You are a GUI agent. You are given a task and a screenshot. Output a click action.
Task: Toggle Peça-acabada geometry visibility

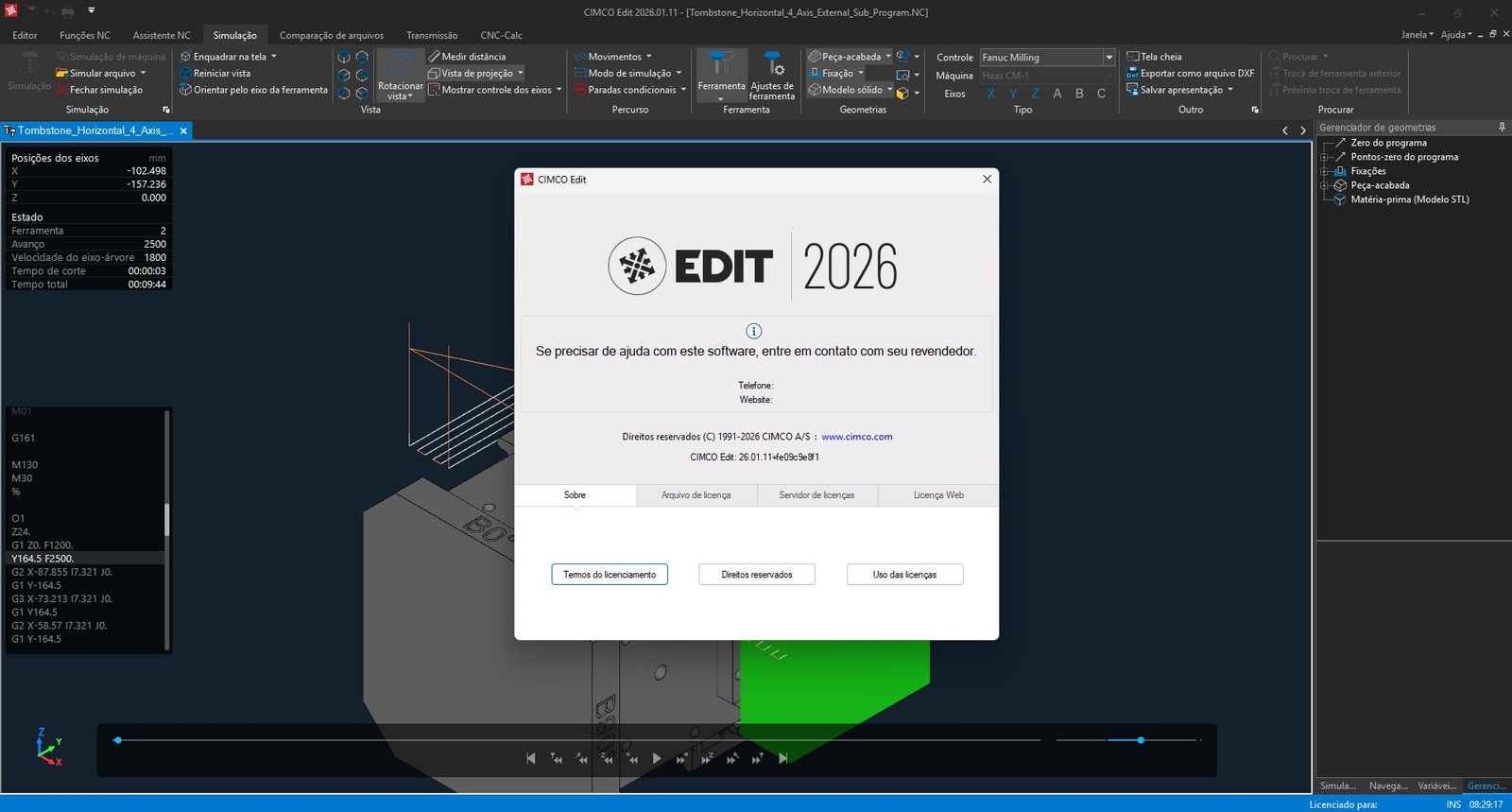click(844, 57)
